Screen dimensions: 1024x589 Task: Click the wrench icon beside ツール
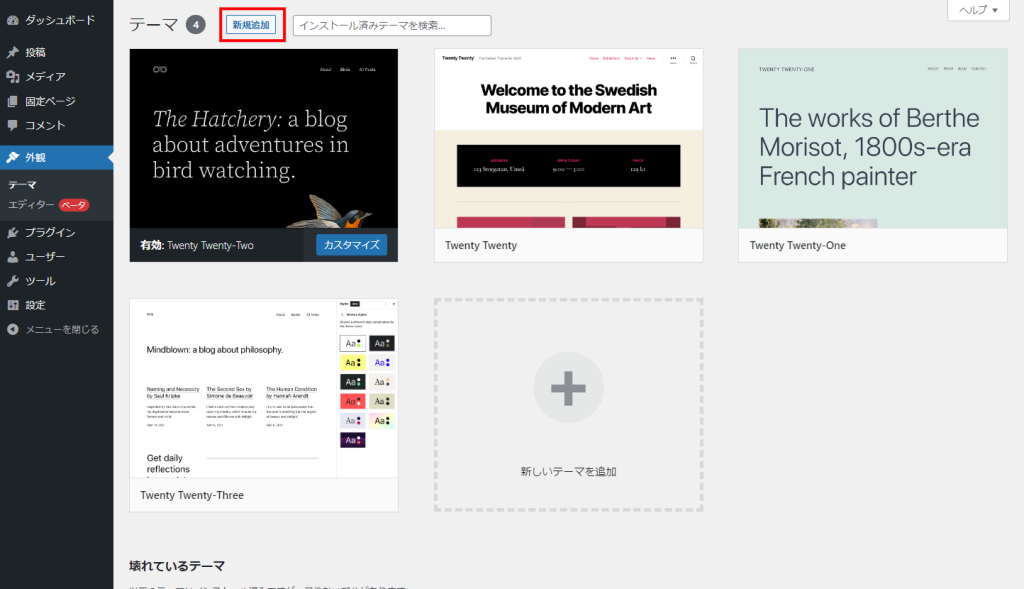tap(12, 281)
